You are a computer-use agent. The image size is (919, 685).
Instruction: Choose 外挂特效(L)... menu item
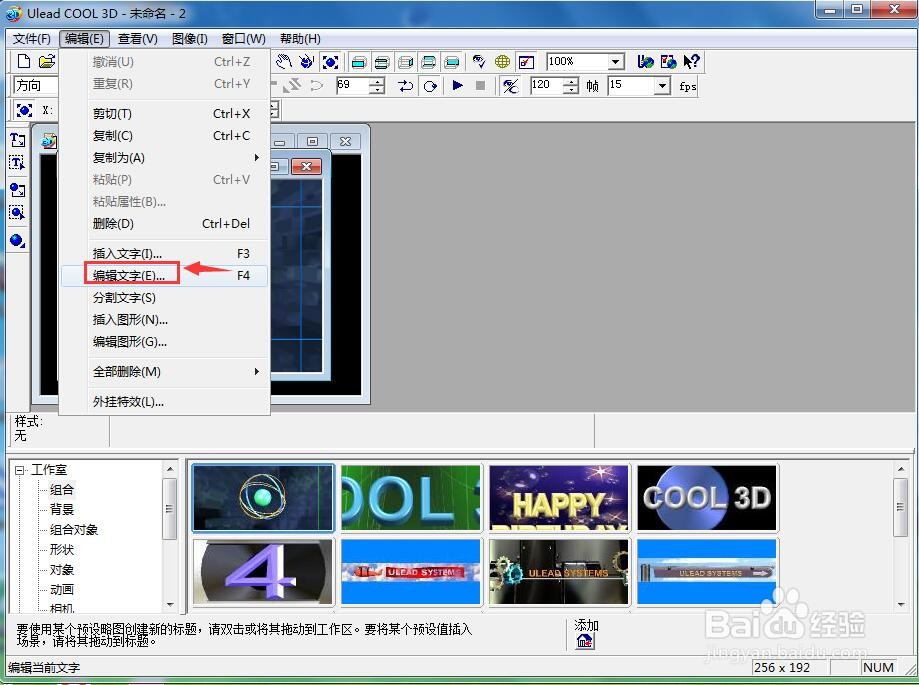pos(164,401)
